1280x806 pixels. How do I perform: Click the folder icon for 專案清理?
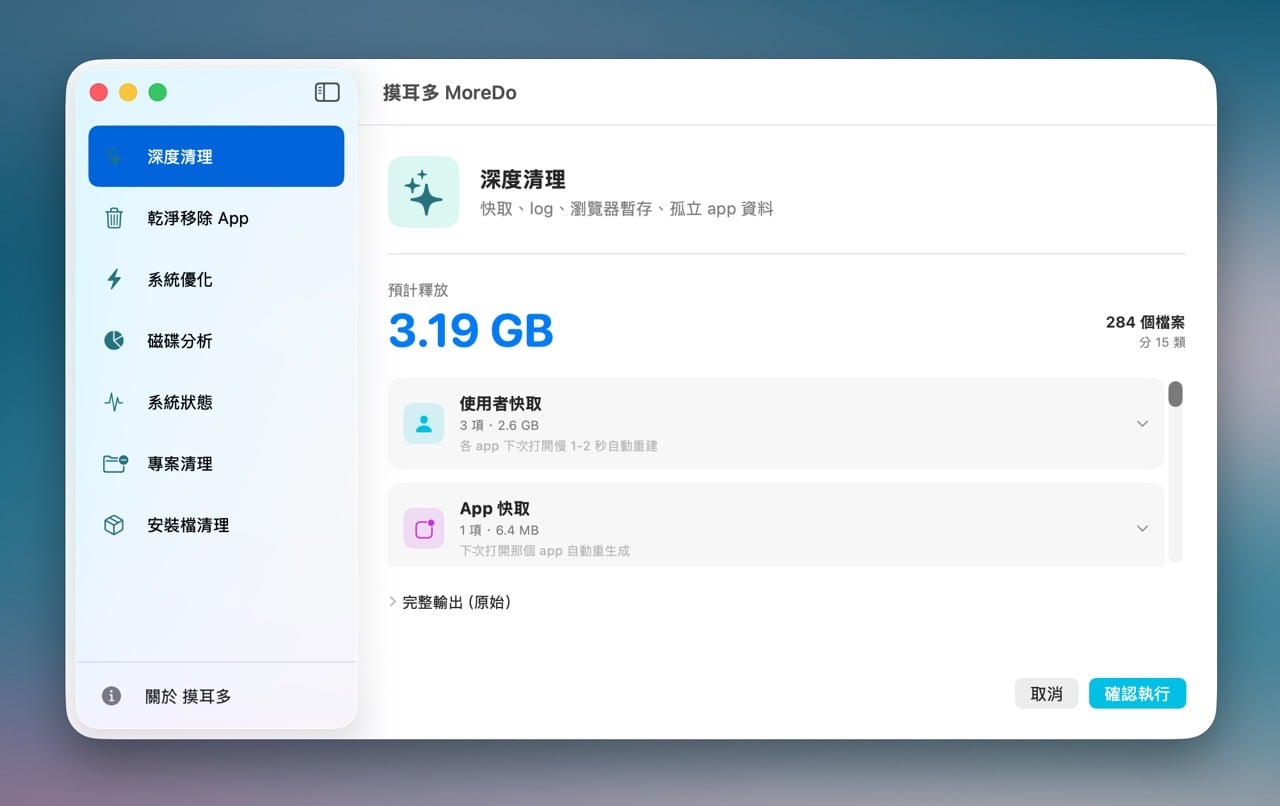[x=113, y=463]
